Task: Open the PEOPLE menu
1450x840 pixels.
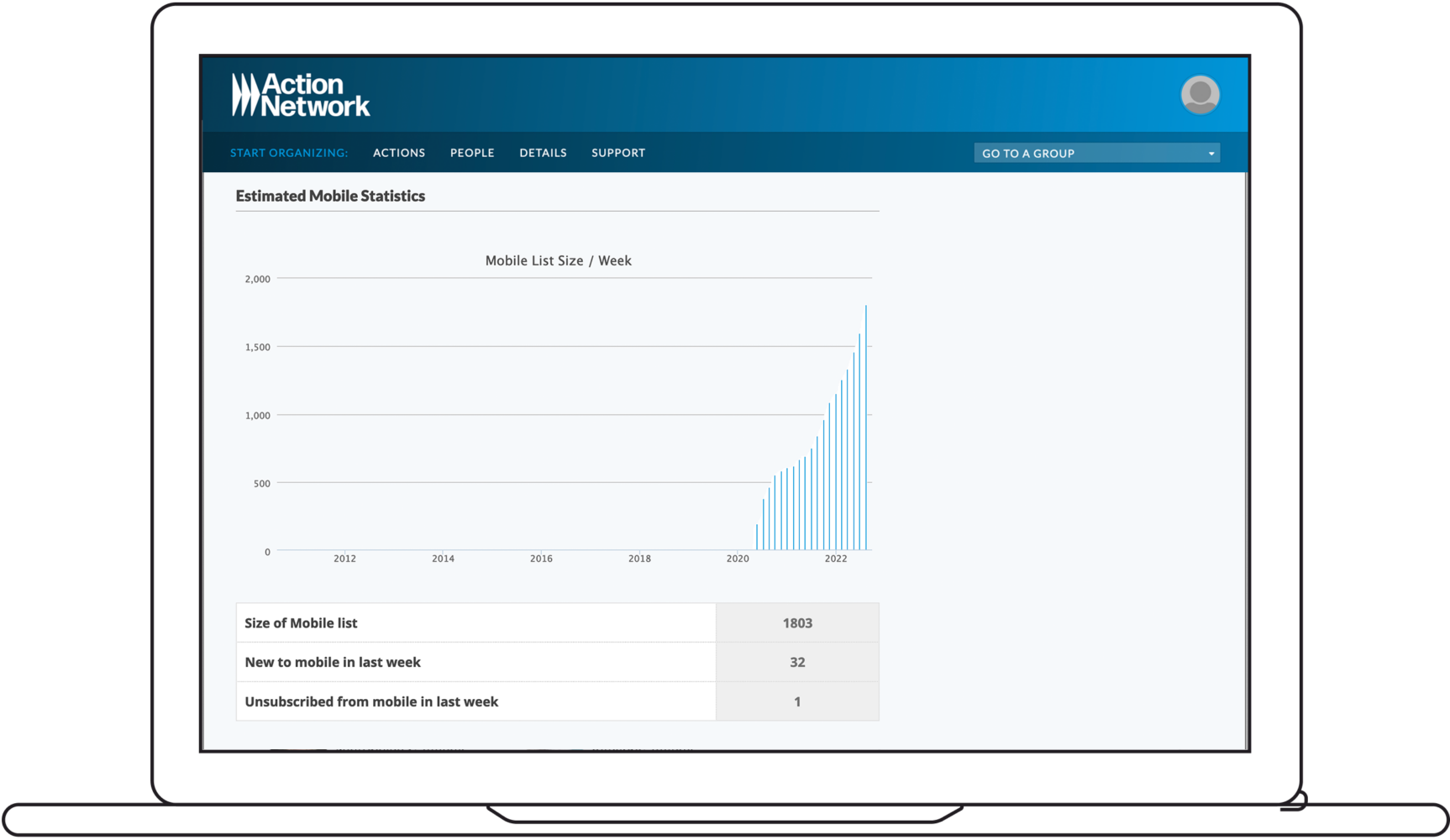Action: 472,153
